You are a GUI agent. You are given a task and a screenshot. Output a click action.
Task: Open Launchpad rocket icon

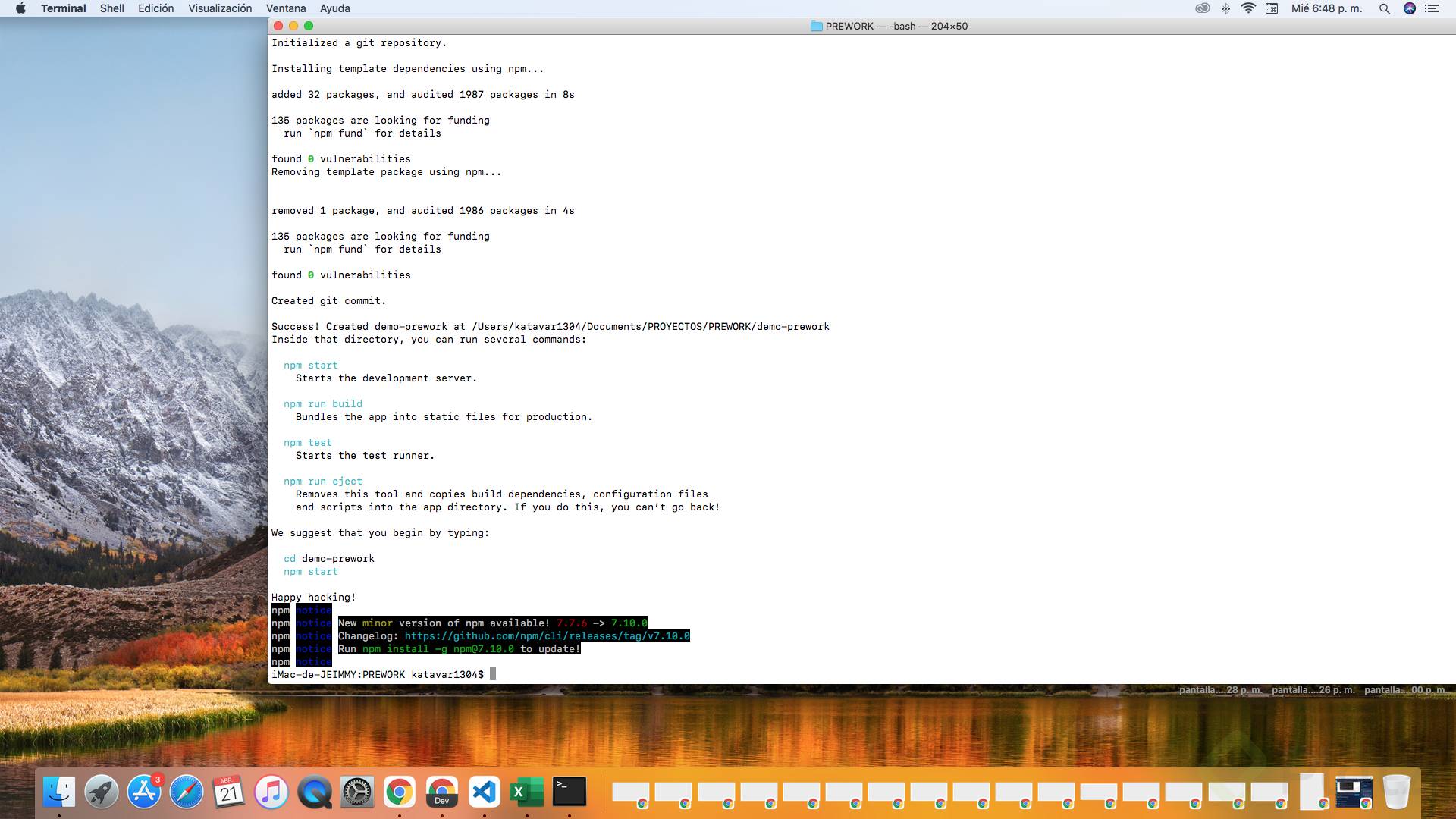point(102,792)
